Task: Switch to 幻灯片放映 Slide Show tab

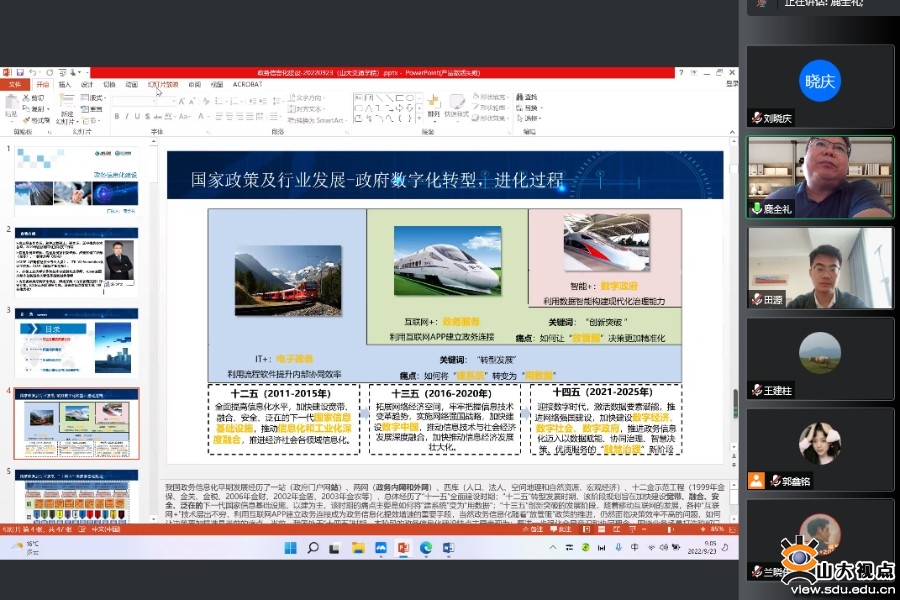Action: click(163, 84)
